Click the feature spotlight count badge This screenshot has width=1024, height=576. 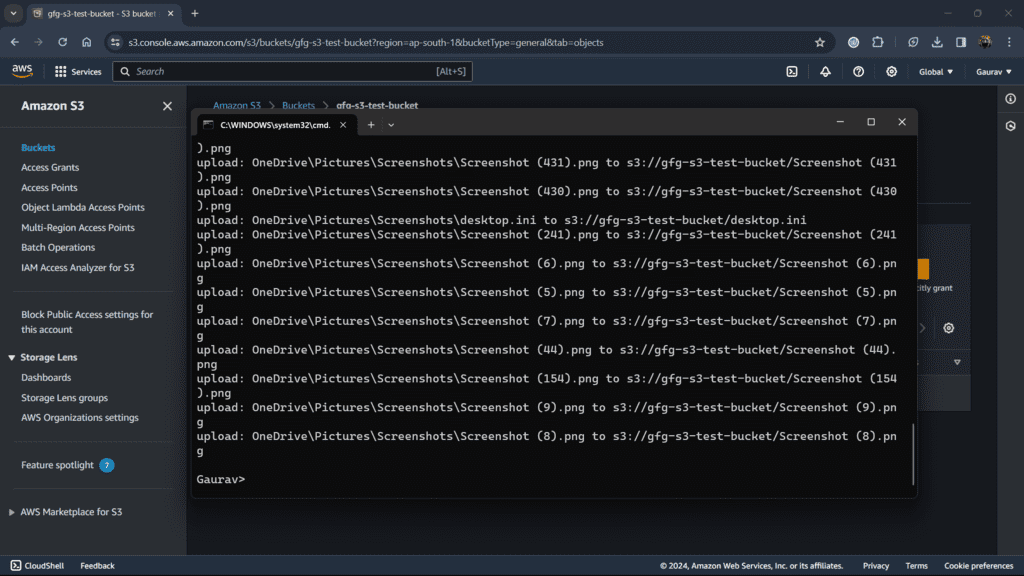(106, 465)
